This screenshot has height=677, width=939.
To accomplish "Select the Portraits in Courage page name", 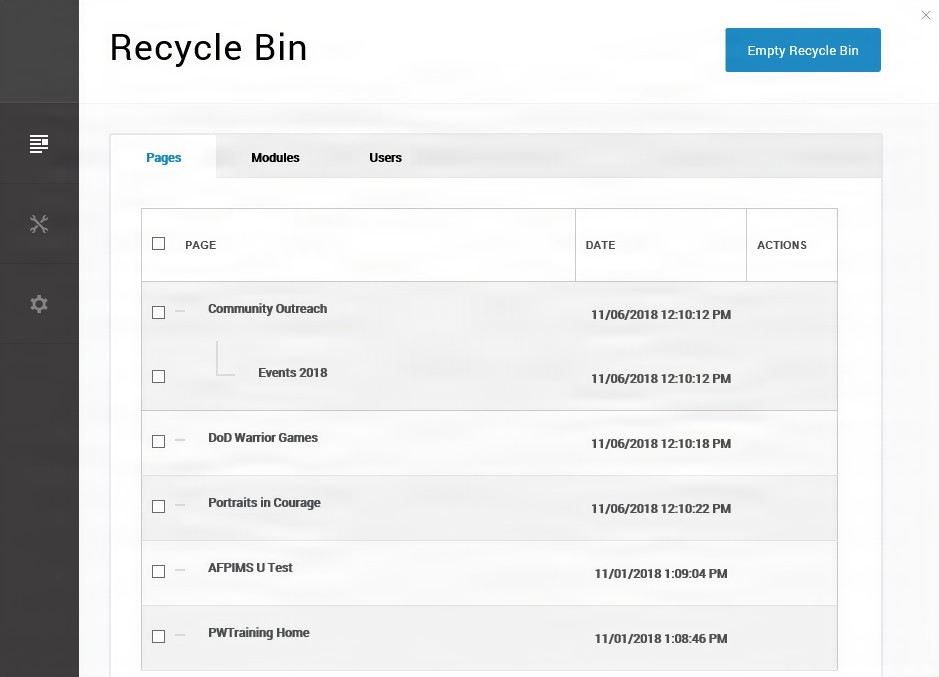I will [264, 503].
